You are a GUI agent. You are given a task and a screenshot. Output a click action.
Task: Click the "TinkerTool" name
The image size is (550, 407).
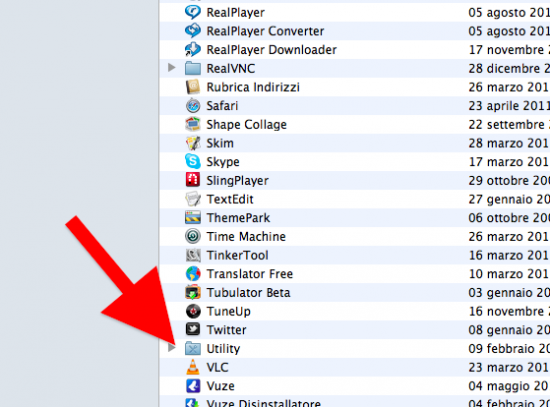tap(237, 255)
